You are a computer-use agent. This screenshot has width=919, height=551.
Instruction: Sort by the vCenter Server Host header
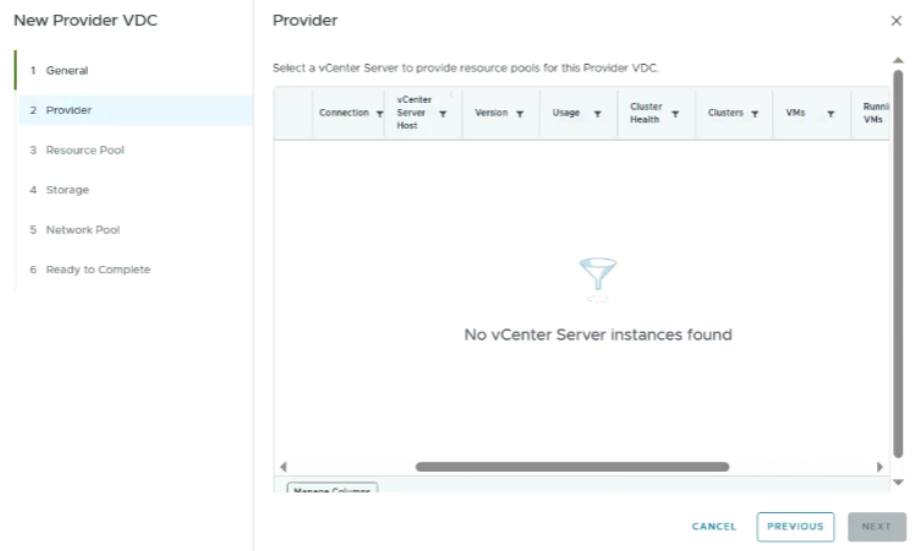point(414,113)
